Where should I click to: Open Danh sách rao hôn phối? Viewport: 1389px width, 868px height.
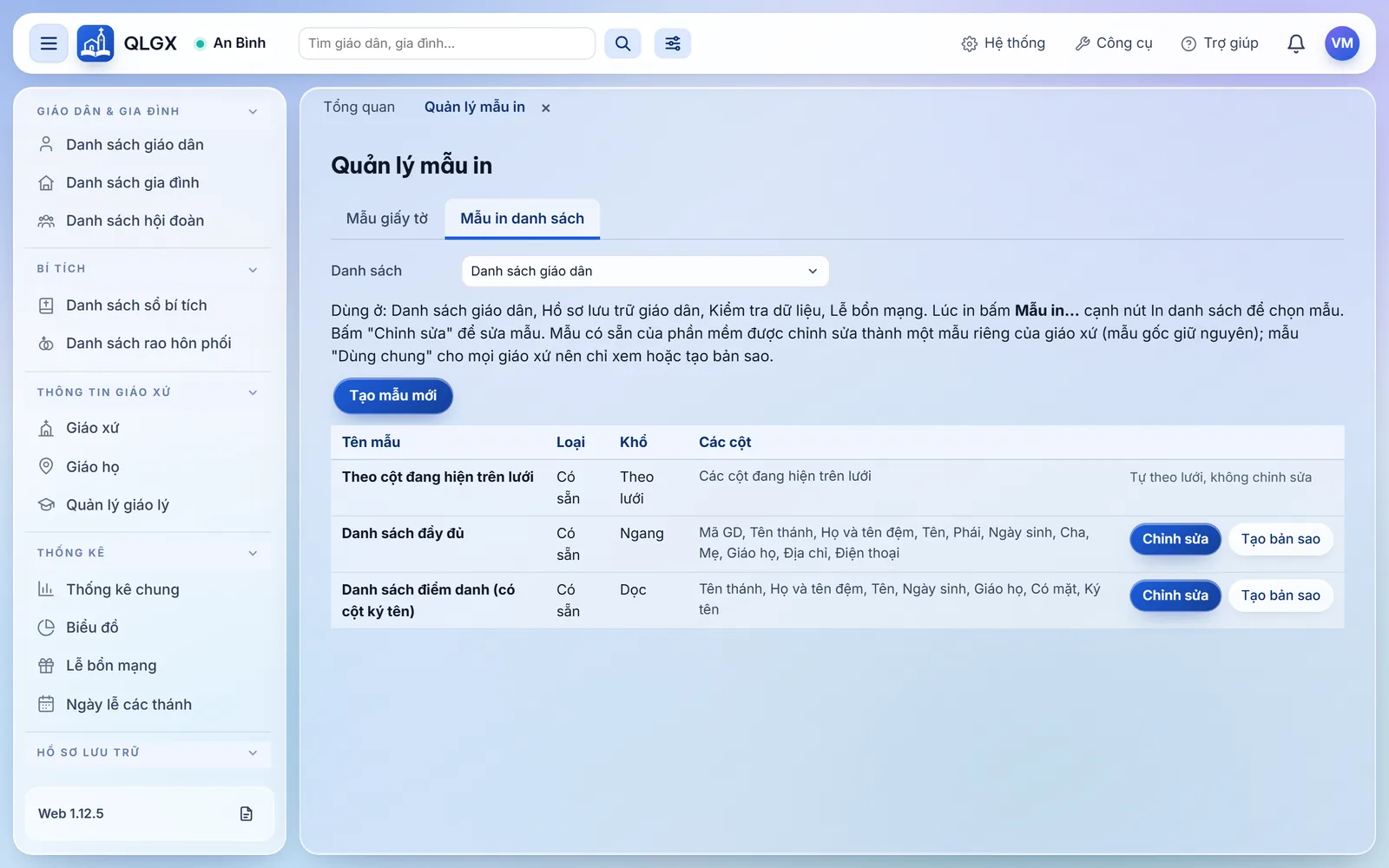[148, 344]
